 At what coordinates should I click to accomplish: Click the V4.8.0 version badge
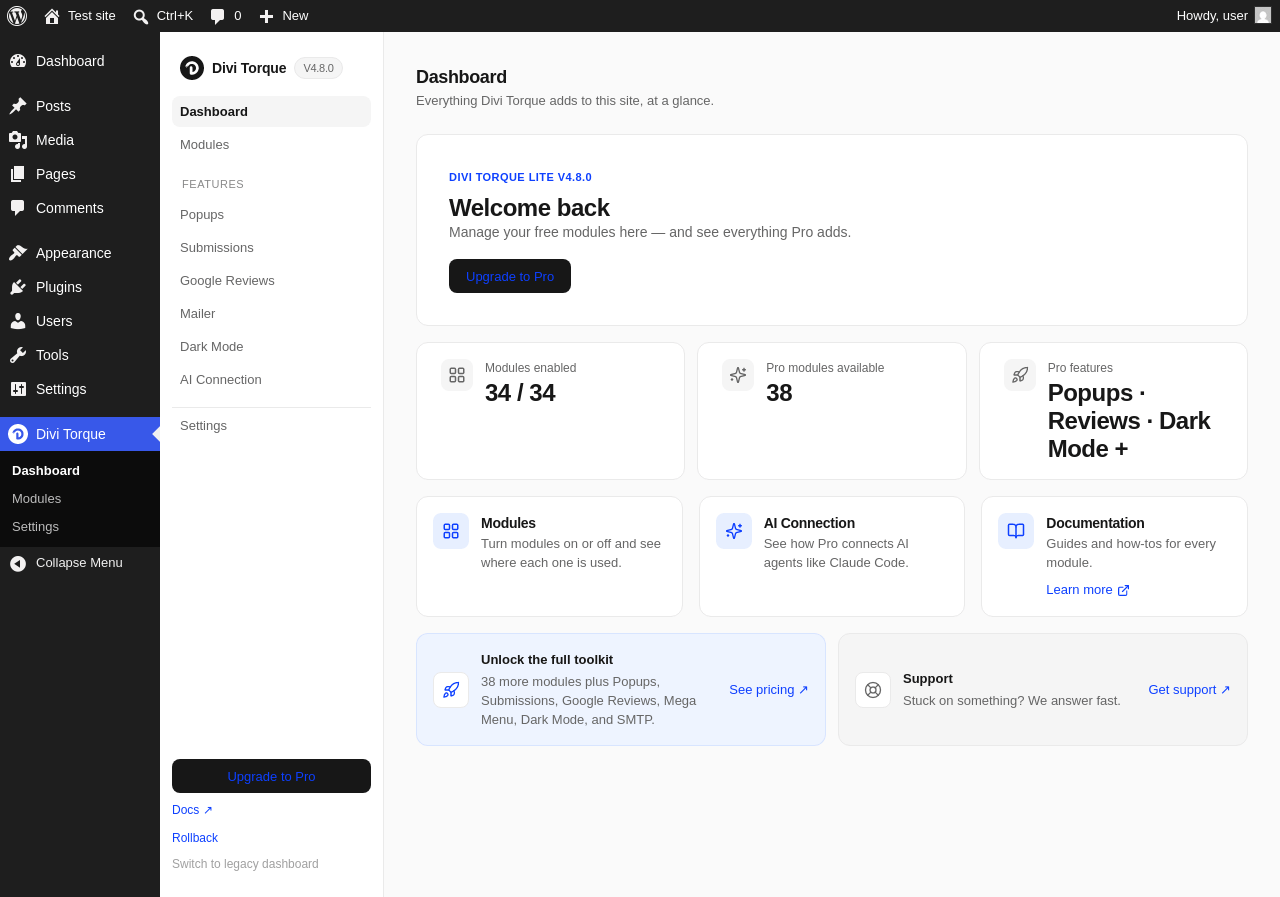point(318,68)
